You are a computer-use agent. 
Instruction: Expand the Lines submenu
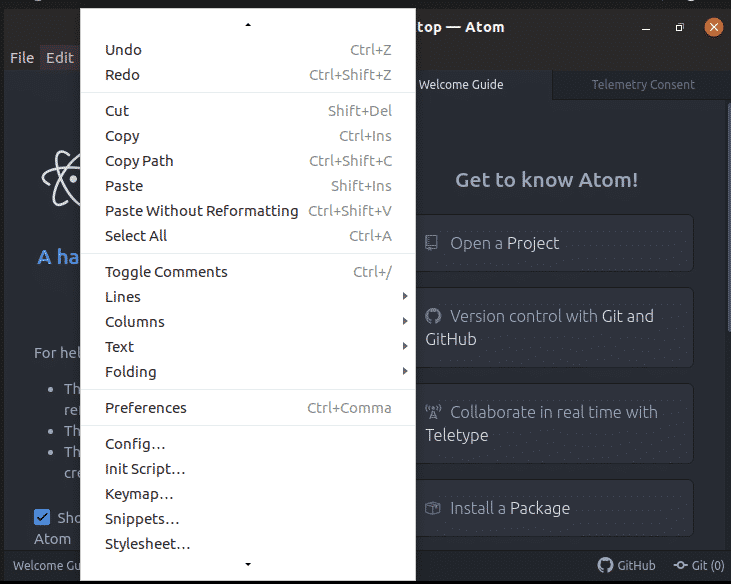[248, 297]
